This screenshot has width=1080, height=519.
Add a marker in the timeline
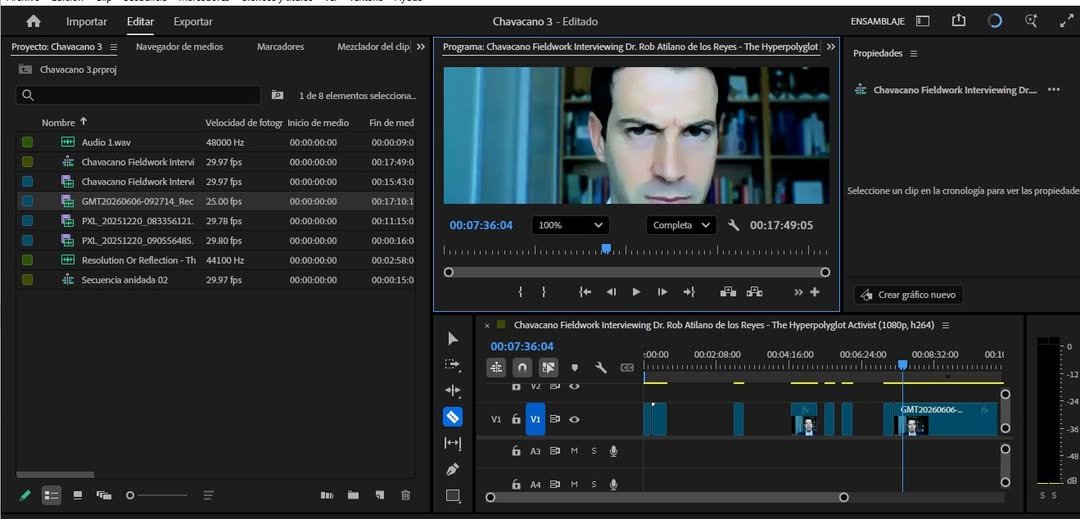pos(574,368)
